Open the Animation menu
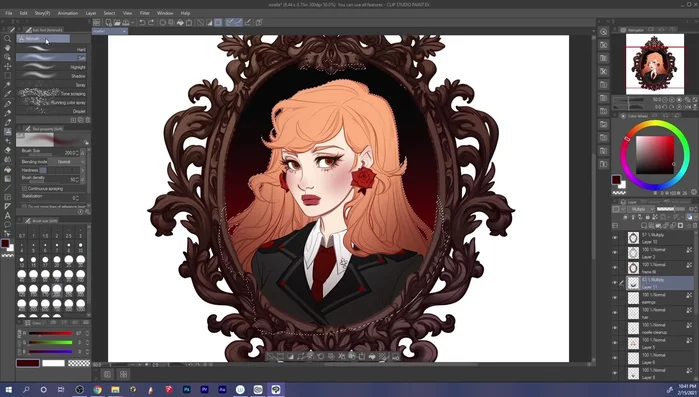Screen dimensions: 699x397 click(x=68, y=13)
